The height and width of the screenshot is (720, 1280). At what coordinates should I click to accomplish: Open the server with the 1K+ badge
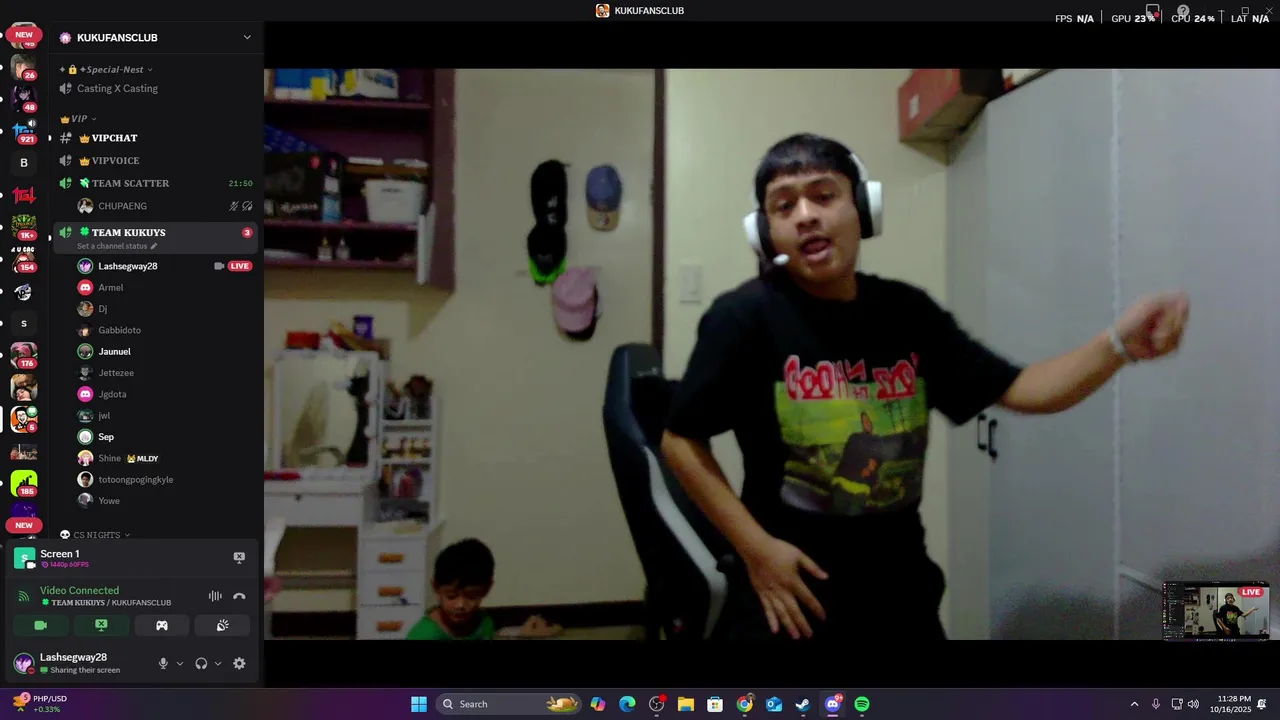[24, 227]
